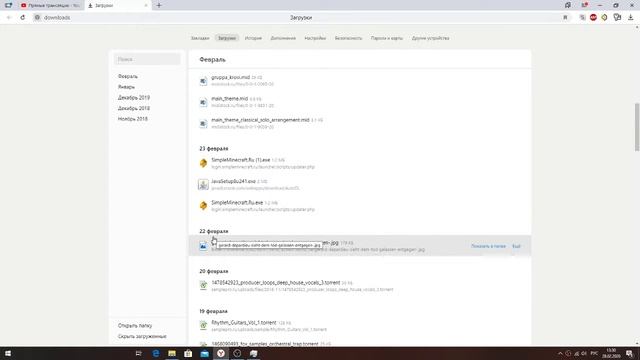The image size is (640, 360).
Task: Click the Rhythm_Guitars_Vol_1.torrent icon
Action: tap(203, 326)
